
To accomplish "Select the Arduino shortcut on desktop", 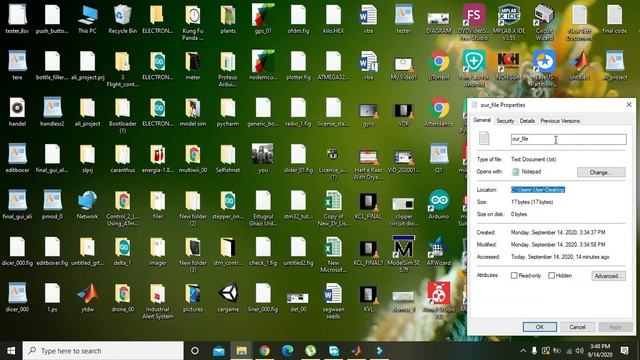I will tap(438, 205).
